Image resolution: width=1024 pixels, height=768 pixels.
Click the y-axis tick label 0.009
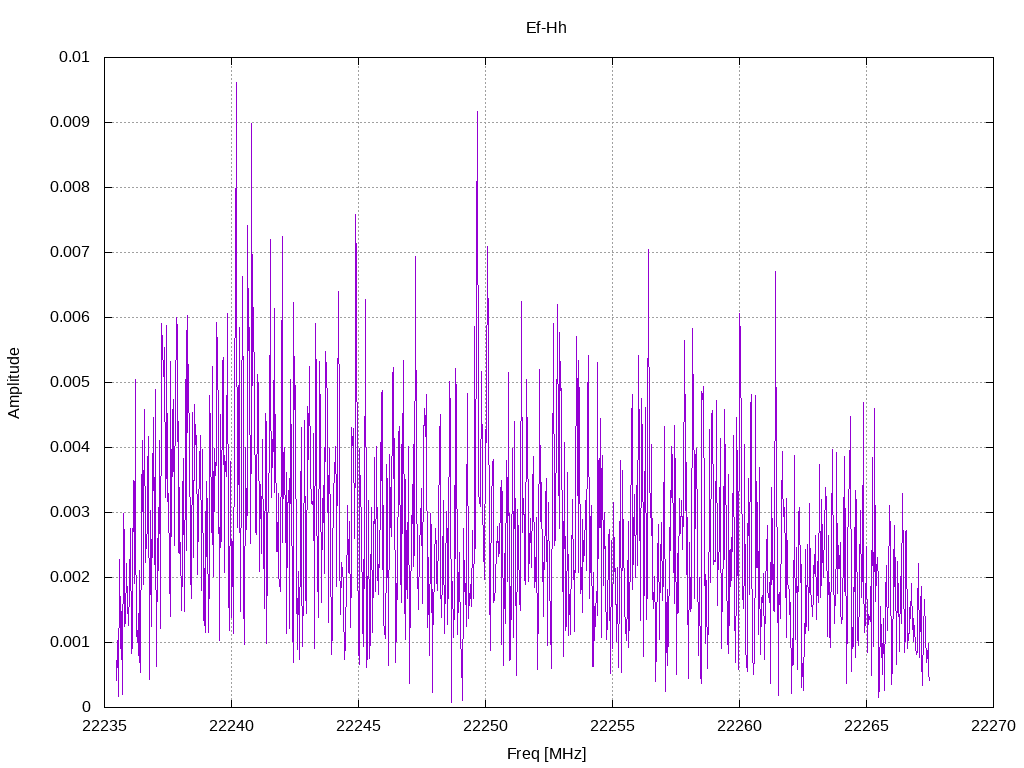(x=70, y=122)
